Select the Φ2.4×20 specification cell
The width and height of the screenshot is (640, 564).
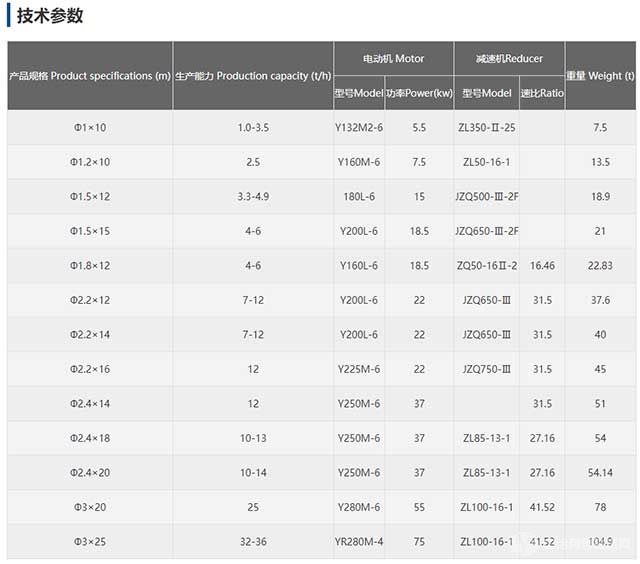tap(90, 473)
